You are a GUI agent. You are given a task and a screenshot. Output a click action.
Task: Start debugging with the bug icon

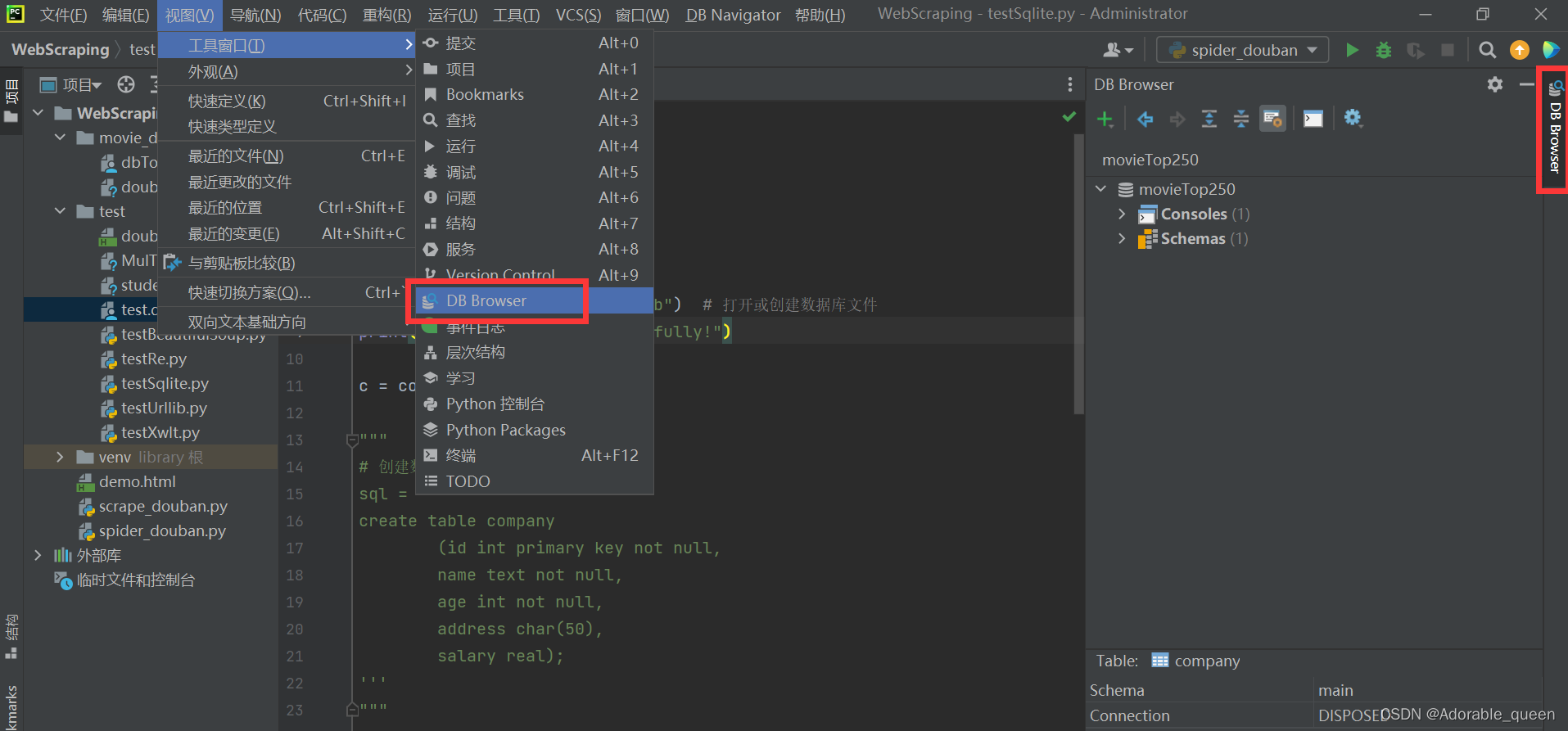pyautogui.click(x=1384, y=50)
